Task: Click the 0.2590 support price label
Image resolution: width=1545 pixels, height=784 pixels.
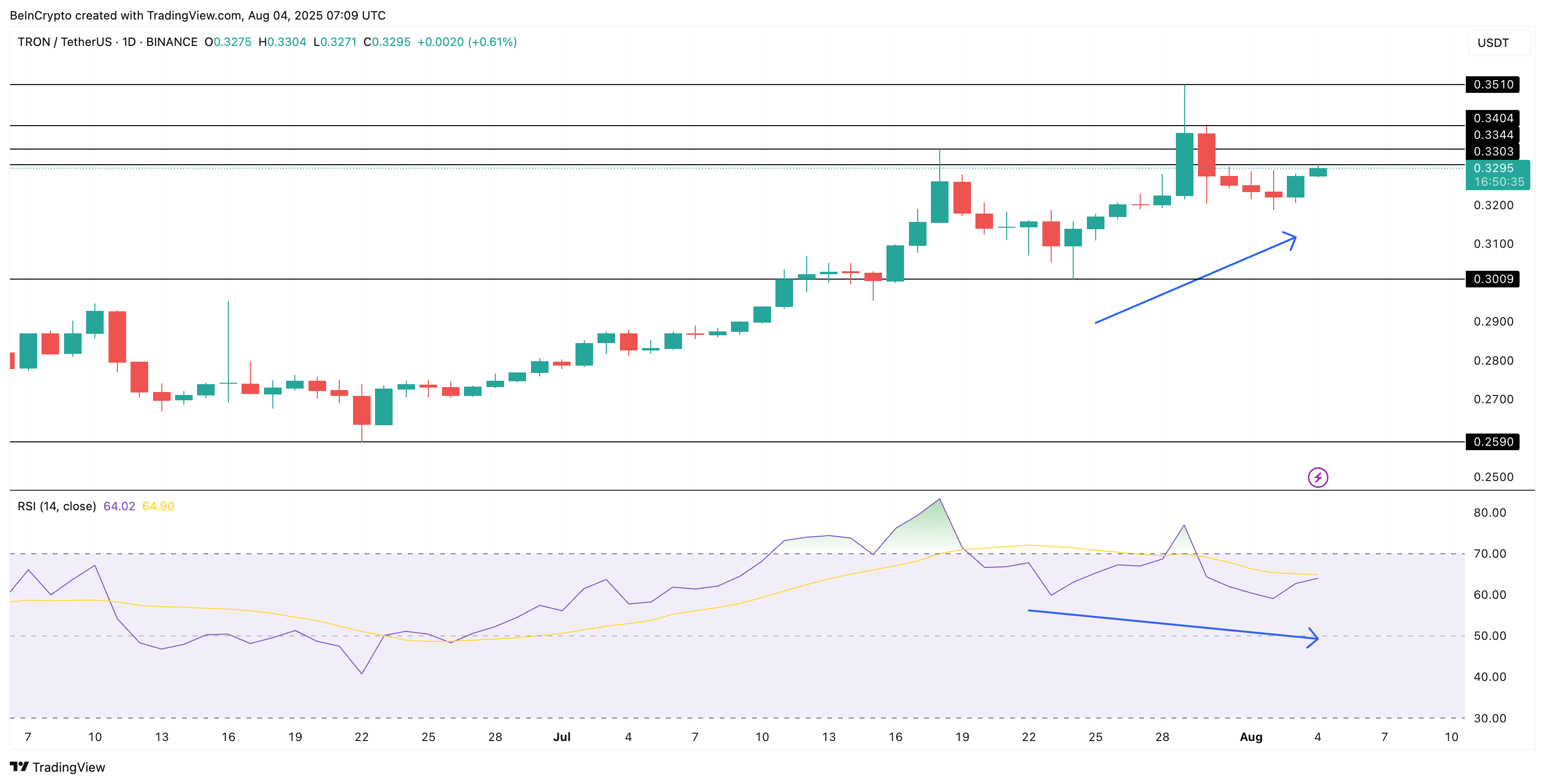Action: point(1494,441)
